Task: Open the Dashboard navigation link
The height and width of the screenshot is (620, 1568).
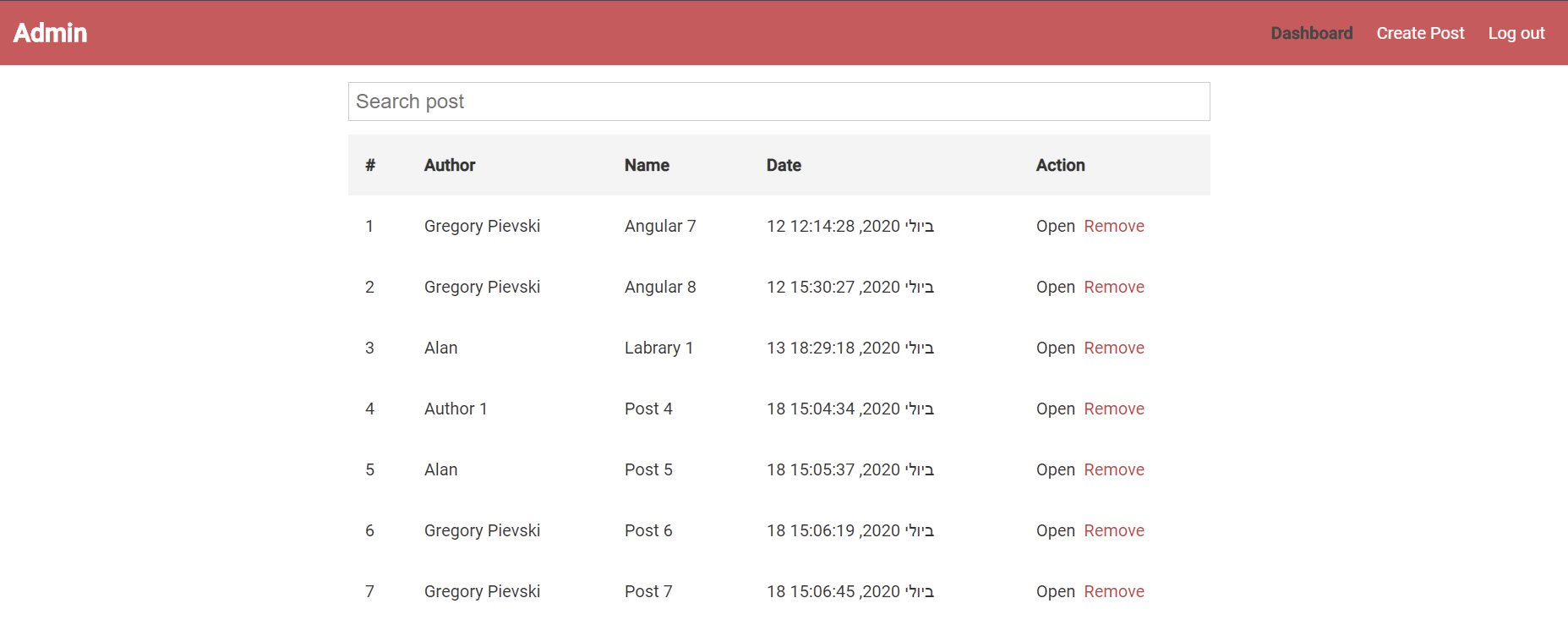Action: coord(1311,33)
